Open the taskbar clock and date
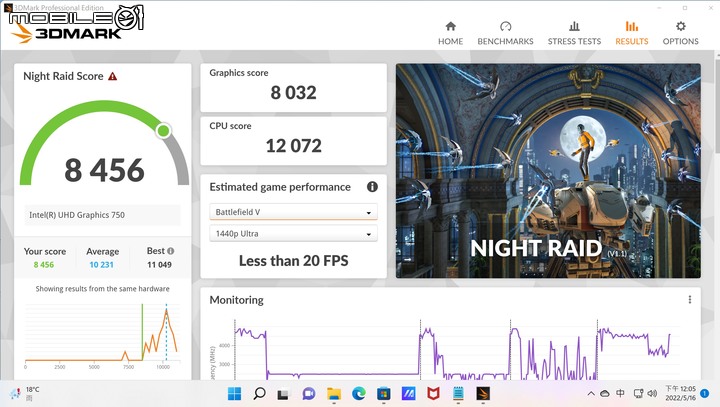720x407 pixels. [x=681, y=394]
